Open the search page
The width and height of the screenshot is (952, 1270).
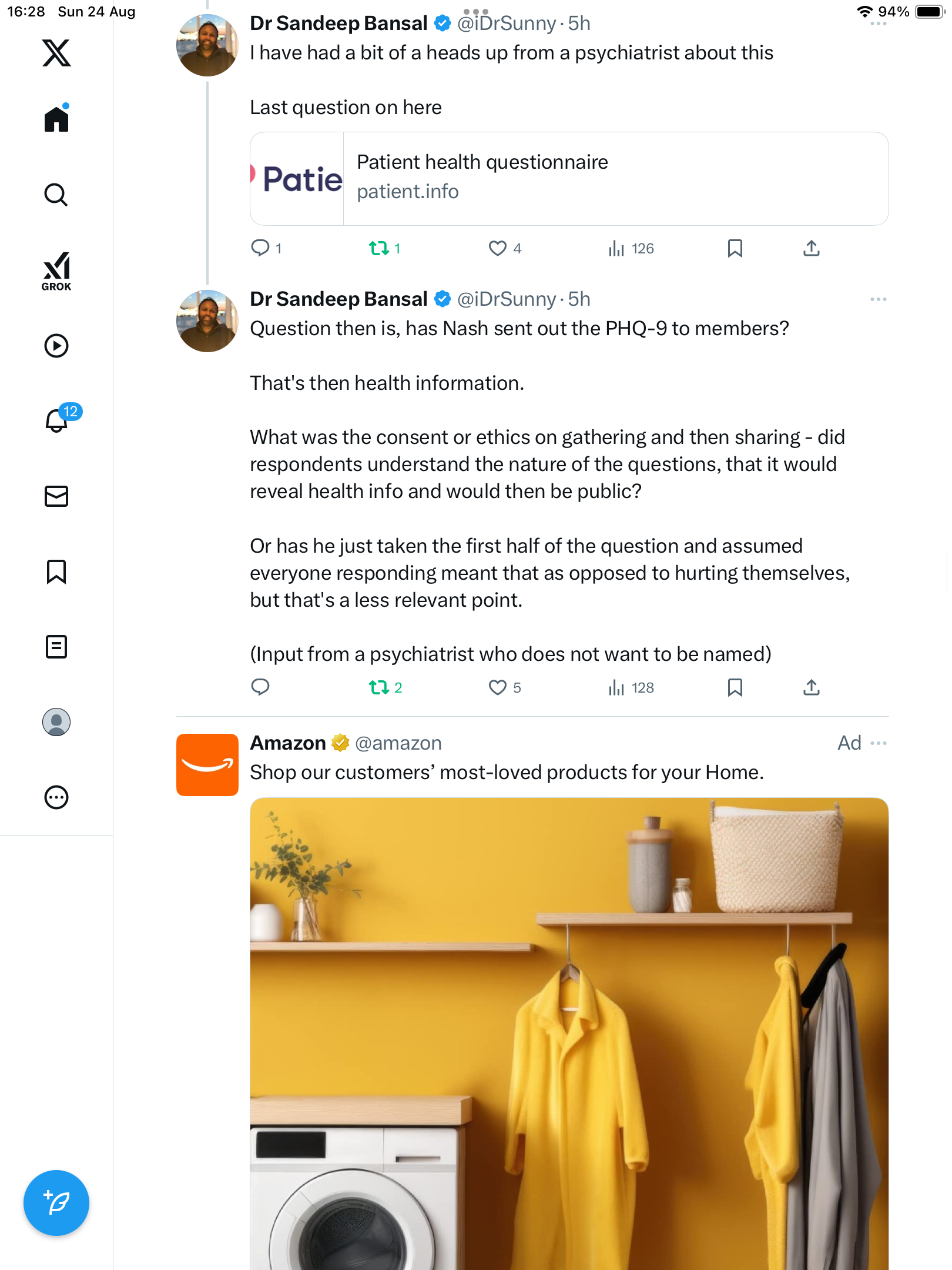(x=56, y=195)
